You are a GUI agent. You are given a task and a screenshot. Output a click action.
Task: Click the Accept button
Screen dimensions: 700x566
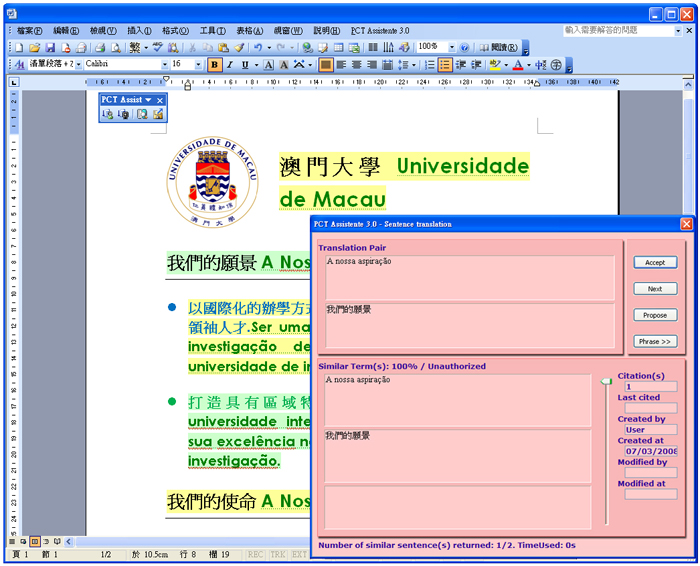pos(655,262)
